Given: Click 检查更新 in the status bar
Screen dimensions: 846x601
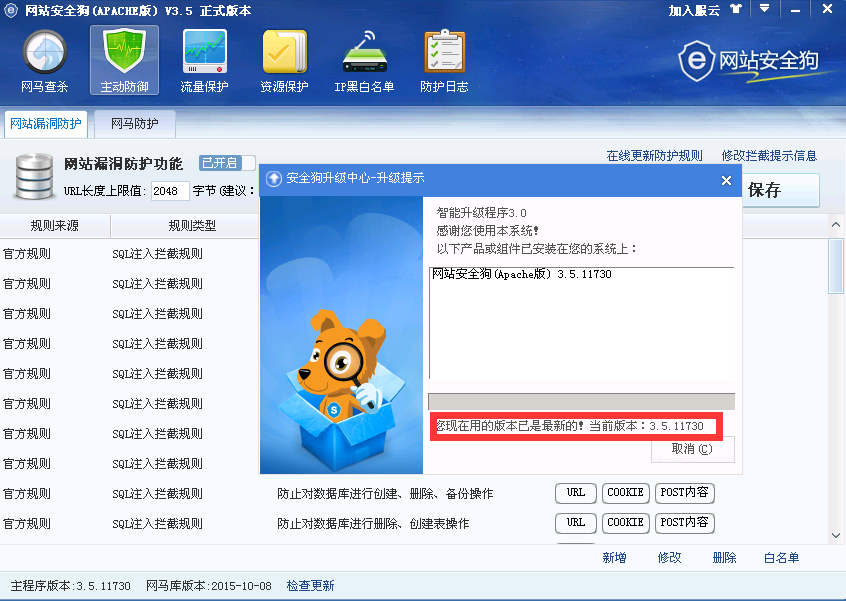Looking at the screenshot, I should click(311, 586).
